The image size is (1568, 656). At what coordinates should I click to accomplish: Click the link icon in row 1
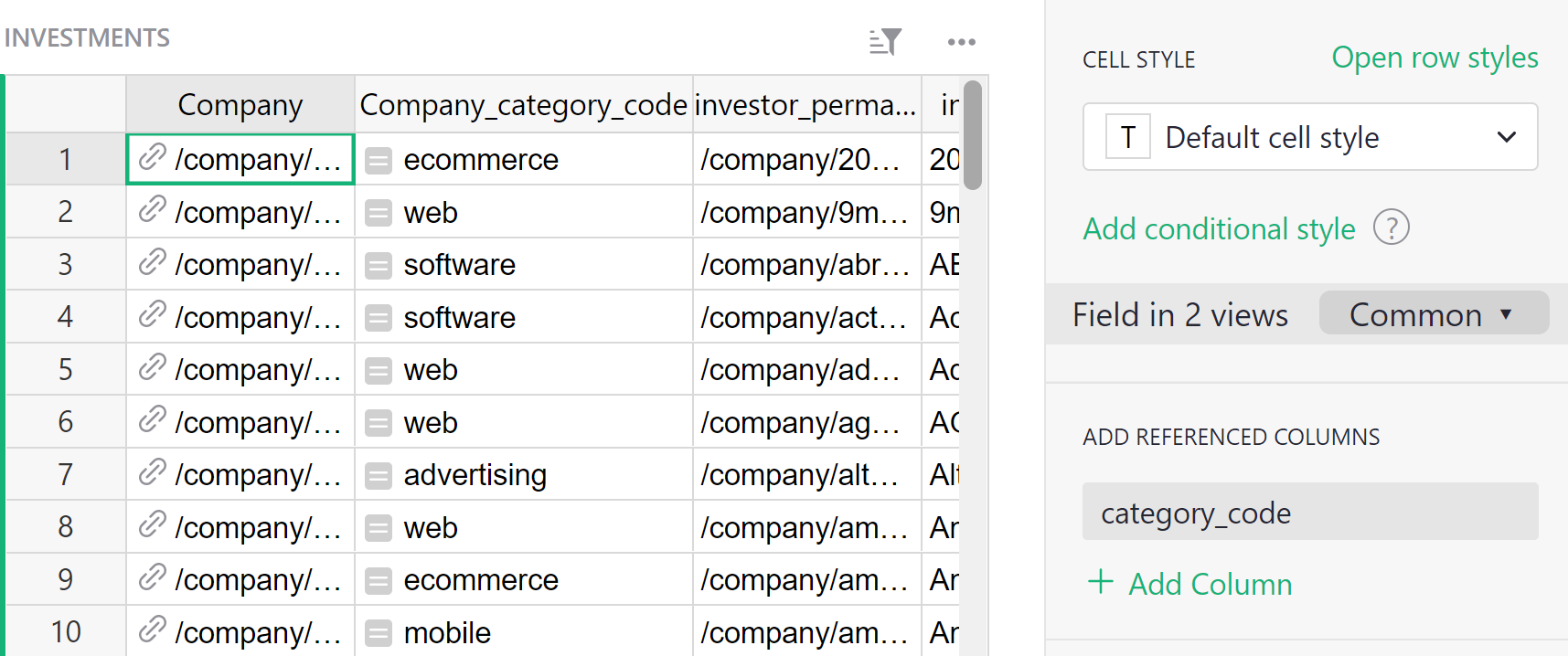152,158
